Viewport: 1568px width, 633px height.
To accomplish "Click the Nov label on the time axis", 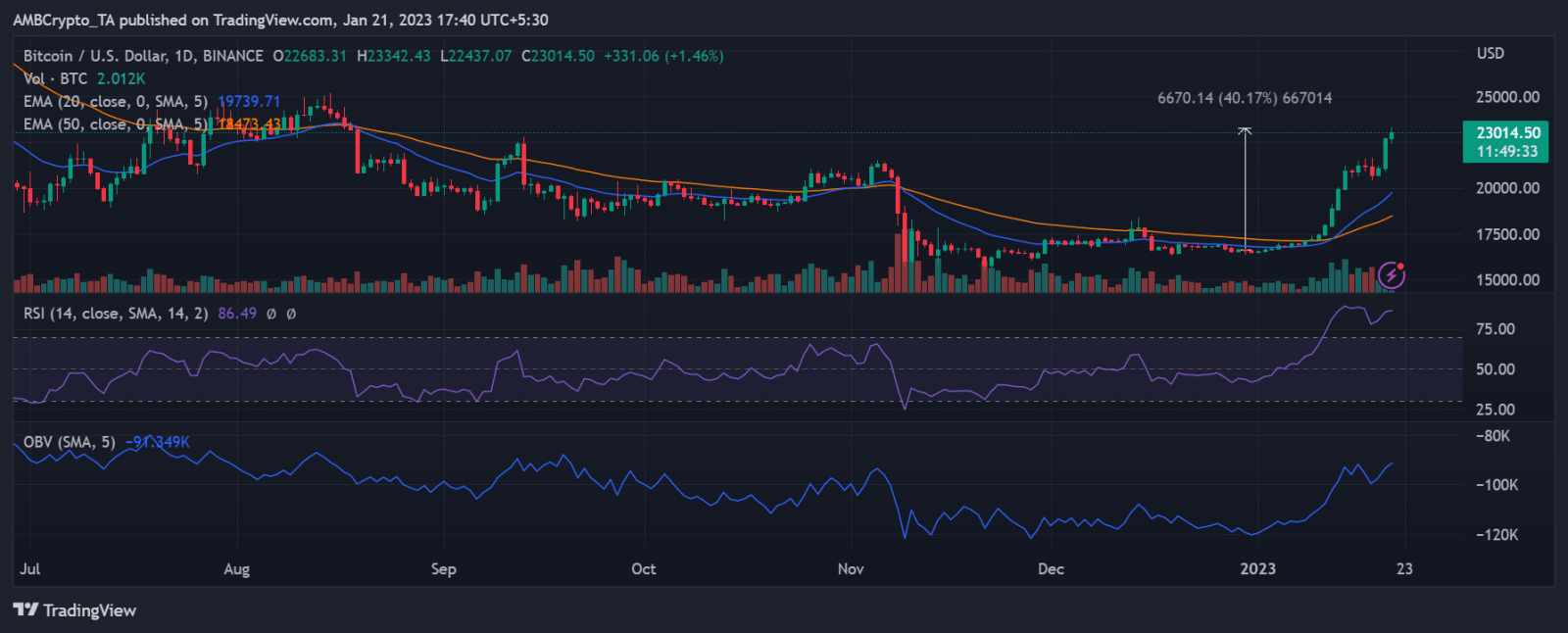I will pos(851,569).
